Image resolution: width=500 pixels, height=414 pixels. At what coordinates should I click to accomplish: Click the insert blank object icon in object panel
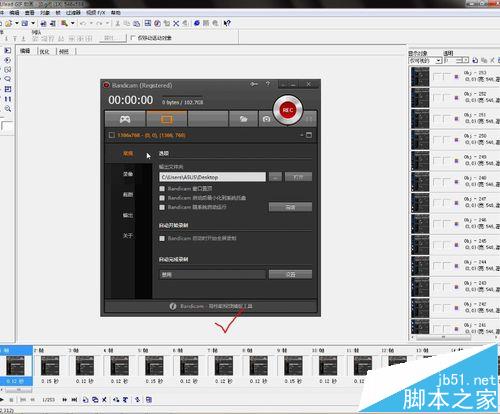(x=475, y=60)
